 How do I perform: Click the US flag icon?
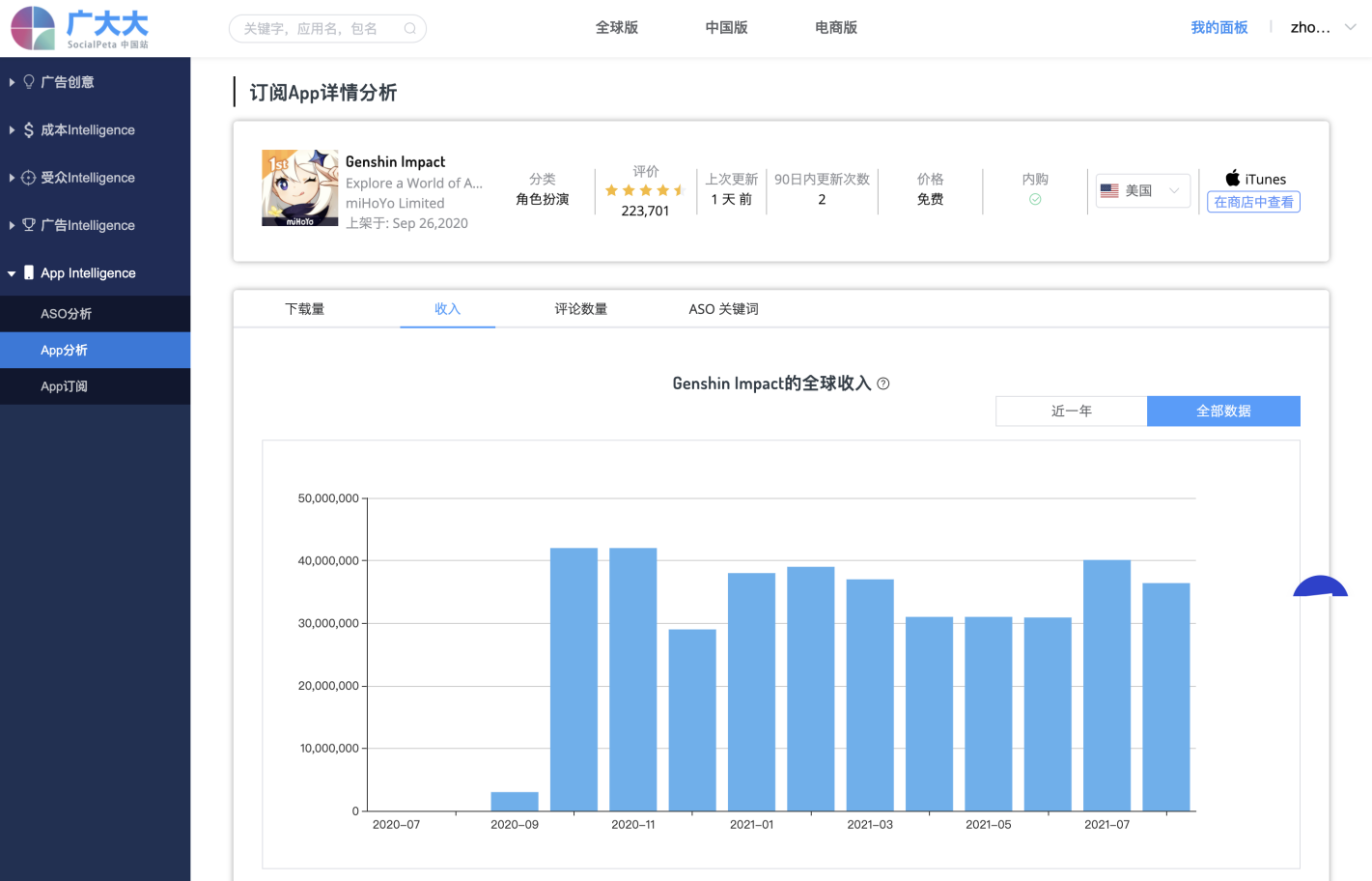coord(1109,190)
